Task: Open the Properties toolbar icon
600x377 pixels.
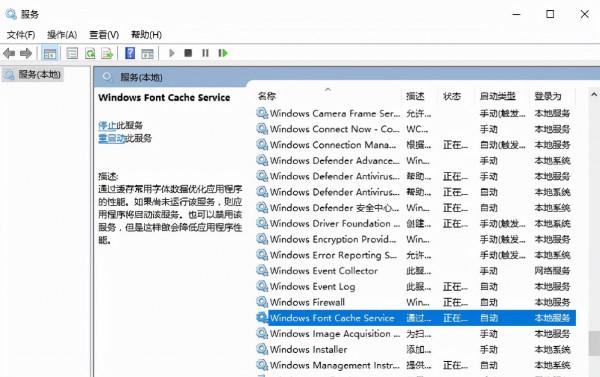Action: click(72, 53)
